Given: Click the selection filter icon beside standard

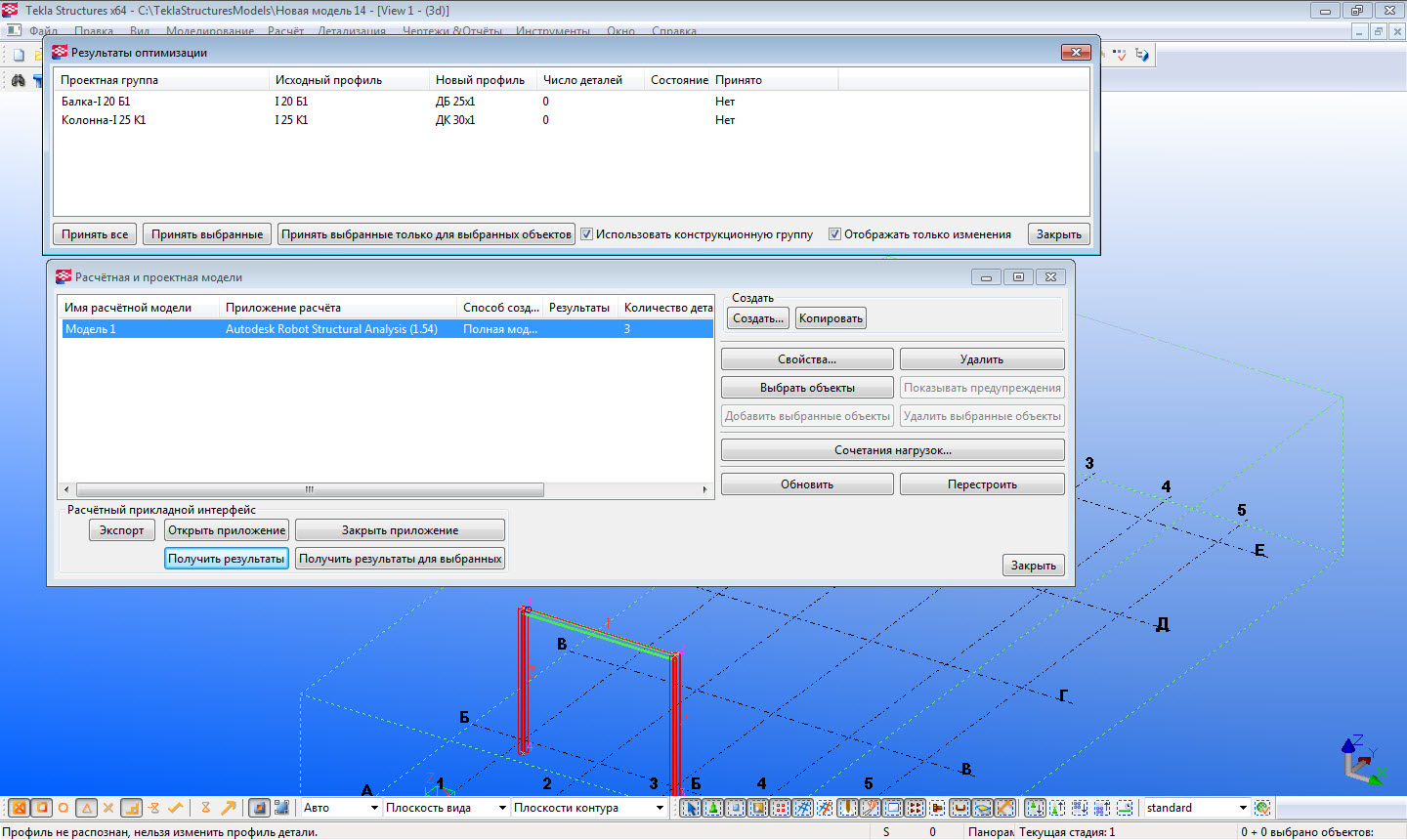Looking at the screenshot, I should [x=1262, y=808].
